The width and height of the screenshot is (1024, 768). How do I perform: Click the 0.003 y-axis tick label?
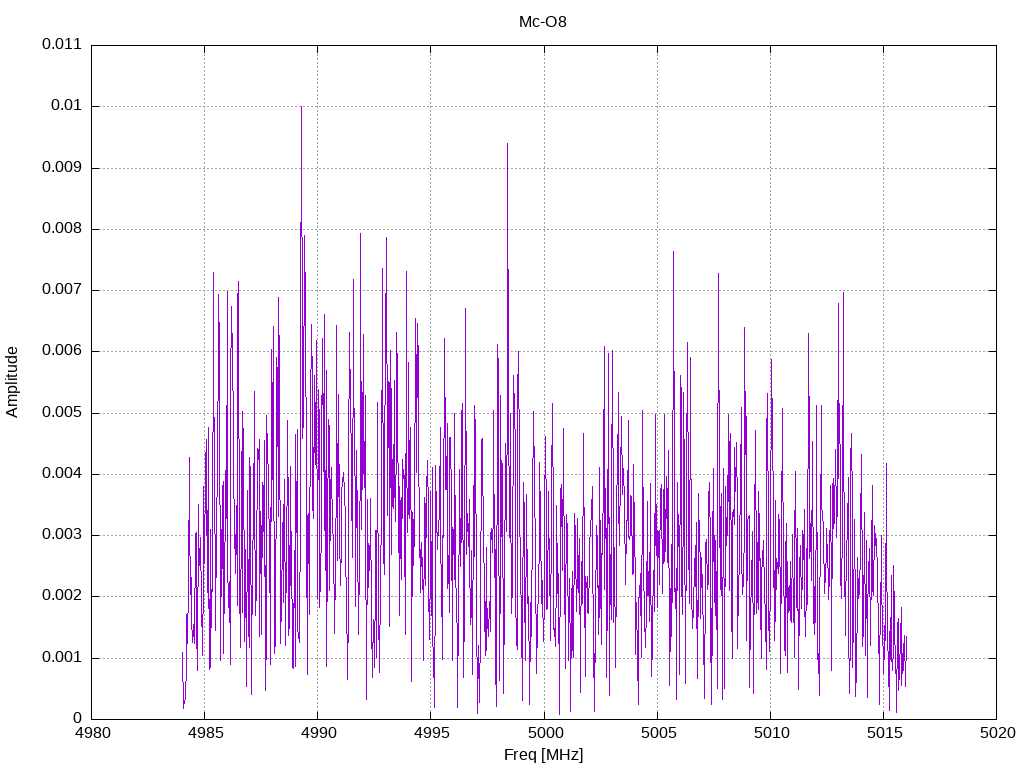(62, 534)
